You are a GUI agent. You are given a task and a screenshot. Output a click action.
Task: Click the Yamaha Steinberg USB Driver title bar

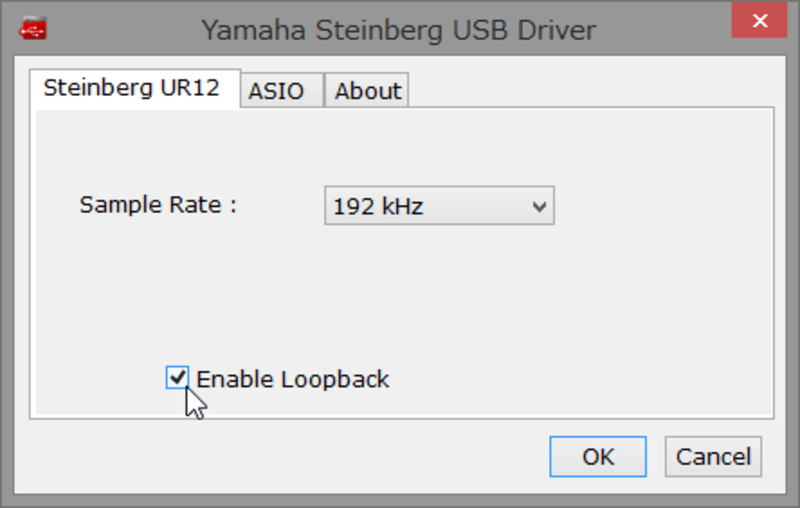398,30
